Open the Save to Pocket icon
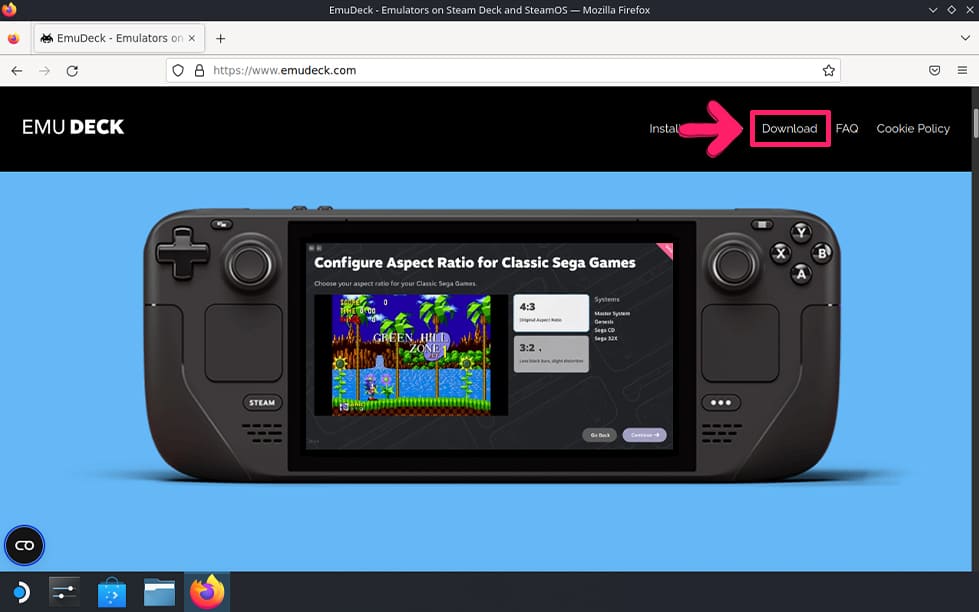Screen dimensions: 979x612 [934, 71]
